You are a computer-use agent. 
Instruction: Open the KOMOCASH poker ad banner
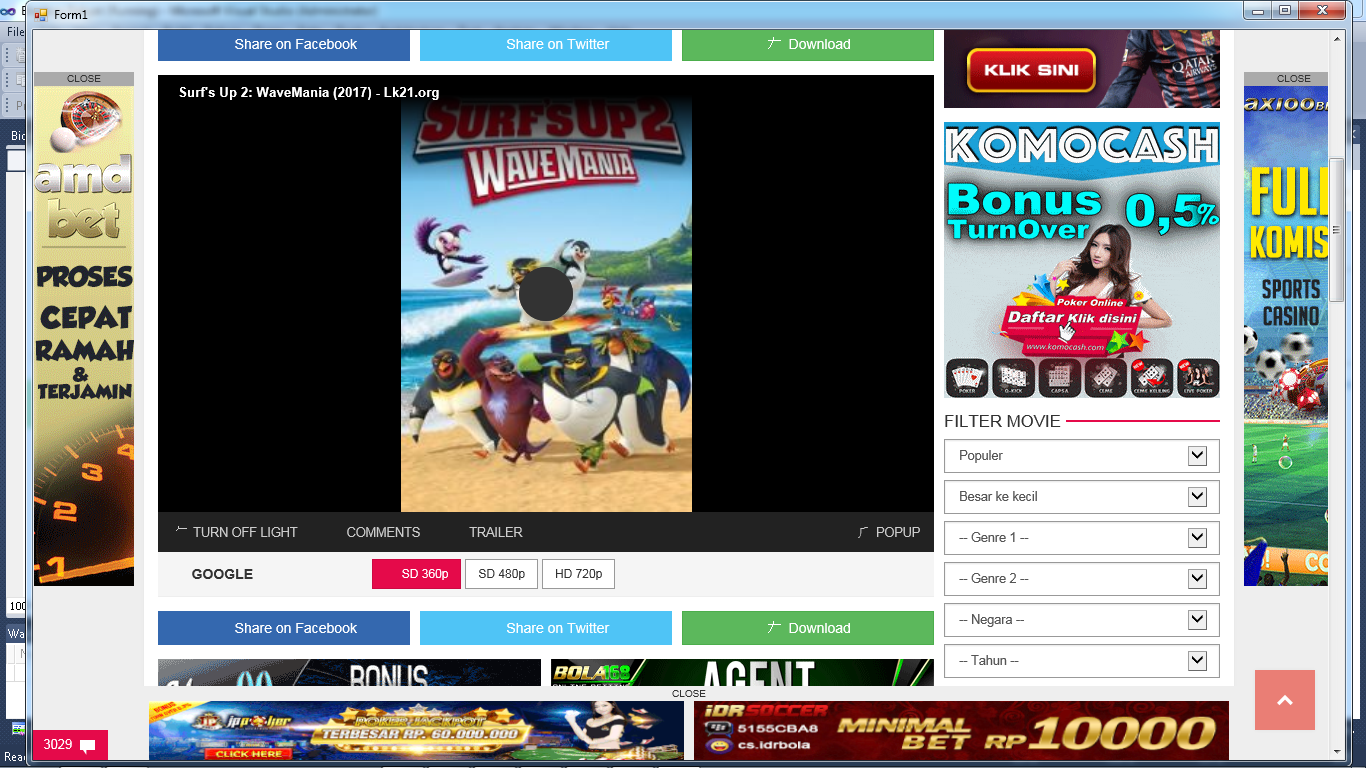[1082, 260]
